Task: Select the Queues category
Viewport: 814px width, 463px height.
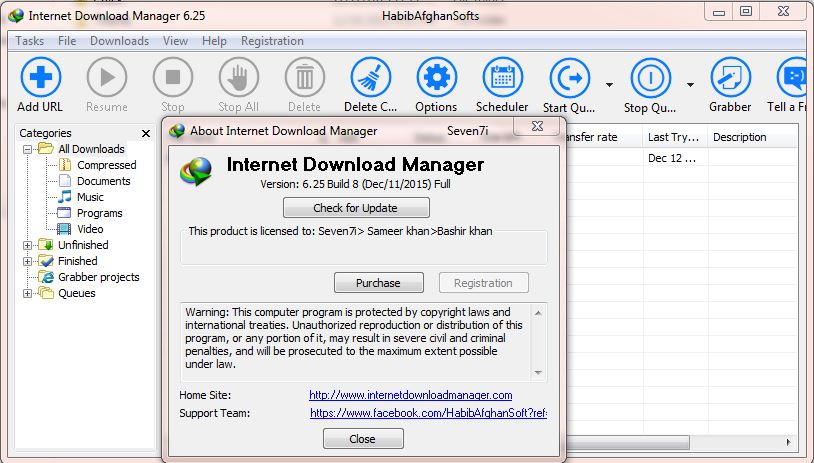Action: coord(76,293)
